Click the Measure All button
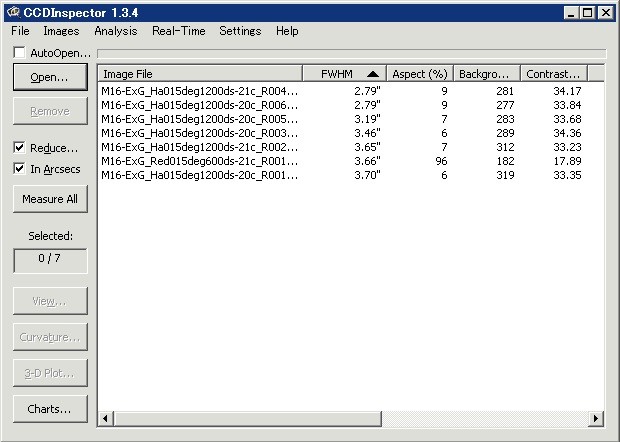The image size is (620, 442). click(x=50, y=199)
